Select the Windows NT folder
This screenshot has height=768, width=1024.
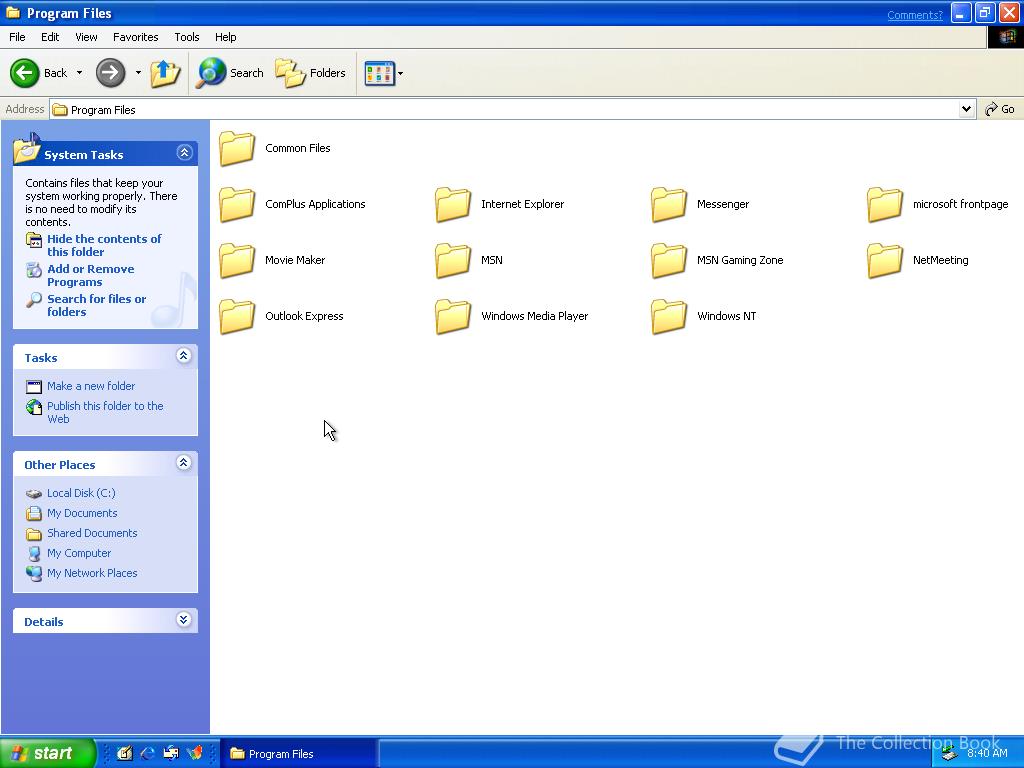point(704,316)
